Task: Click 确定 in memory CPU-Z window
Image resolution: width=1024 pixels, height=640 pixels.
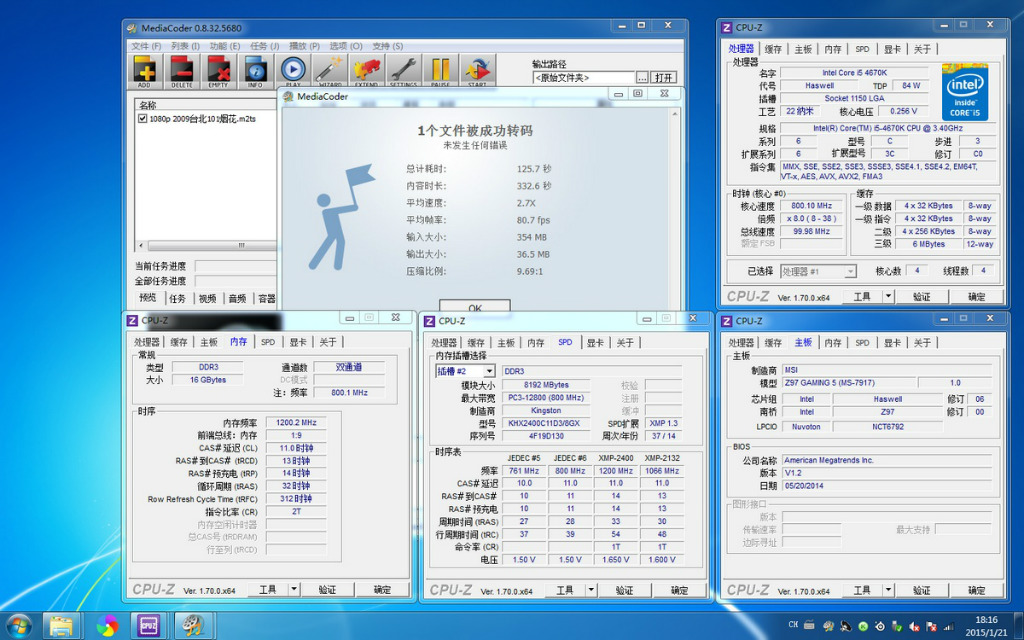Action: pos(383,590)
